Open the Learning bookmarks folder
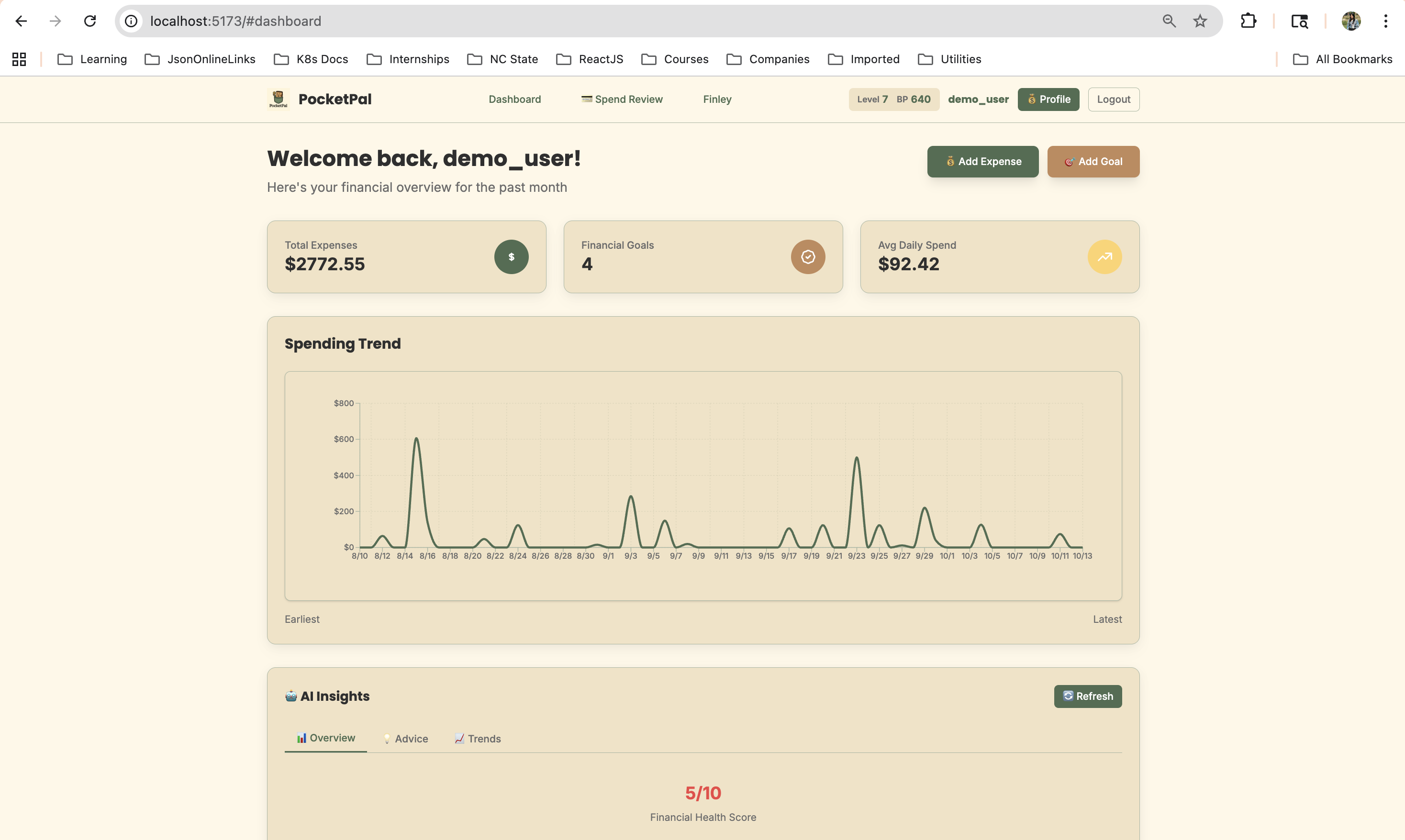The image size is (1405, 840). click(92, 59)
